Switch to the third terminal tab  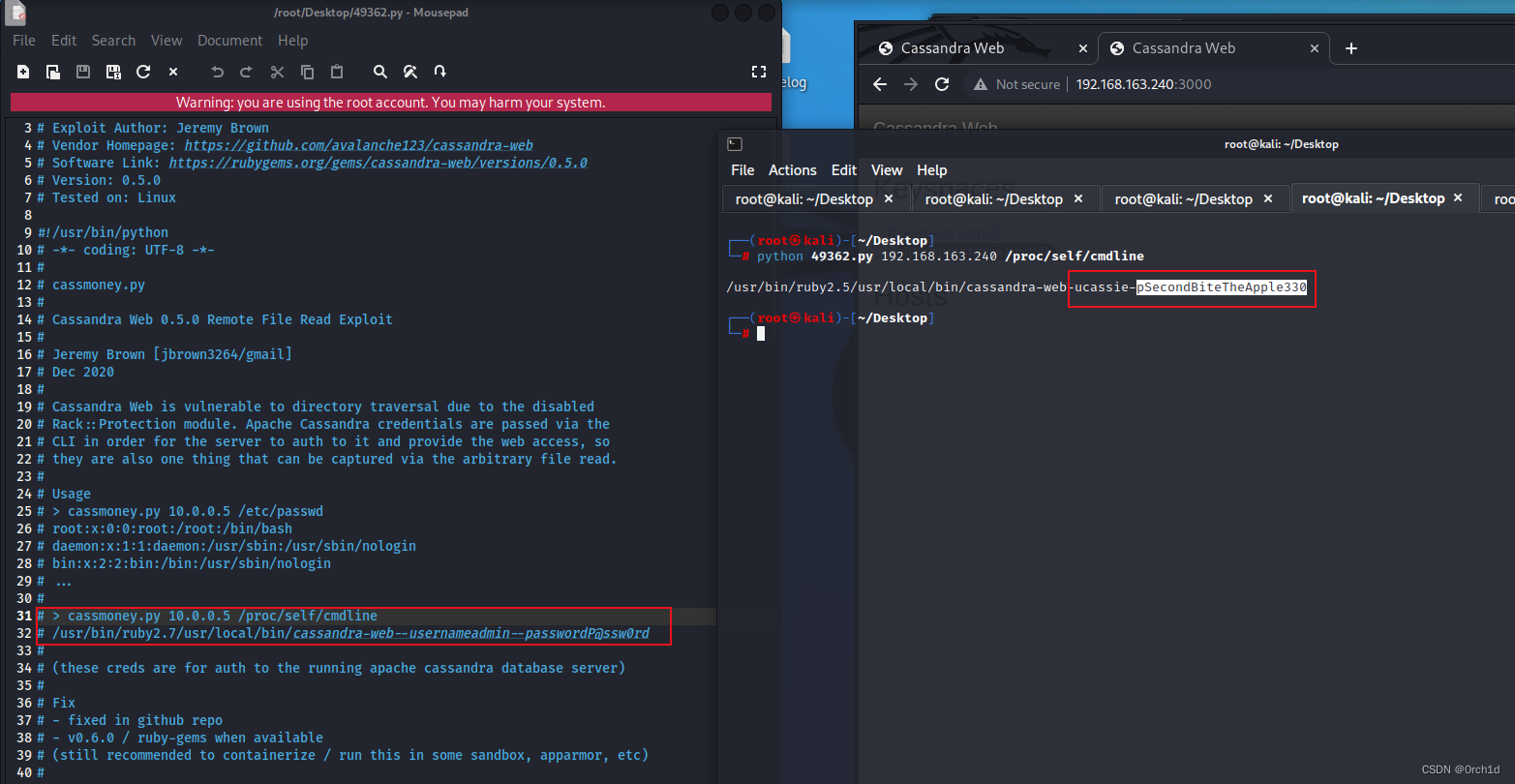pos(1194,199)
